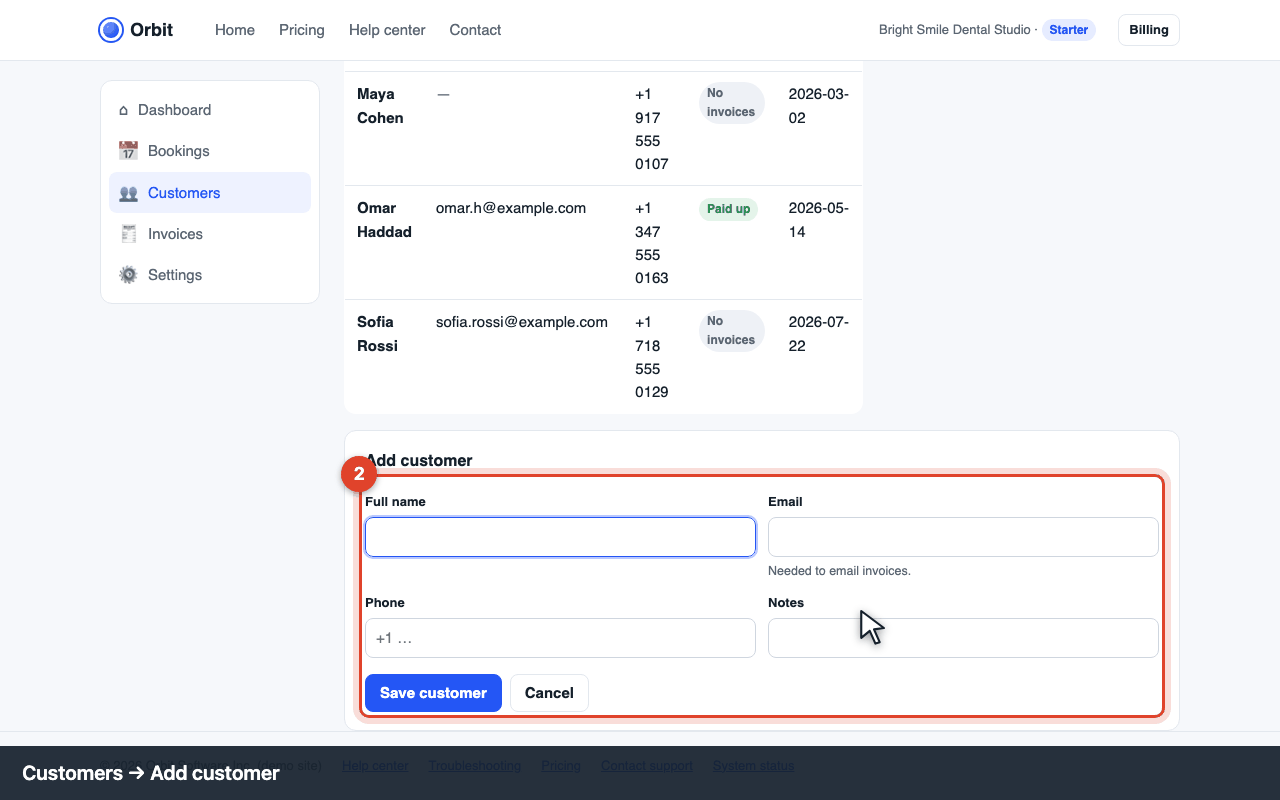The width and height of the screenshot is (1280, 800).
Task: Open Help center in top navigation
Action: [387, 30]
